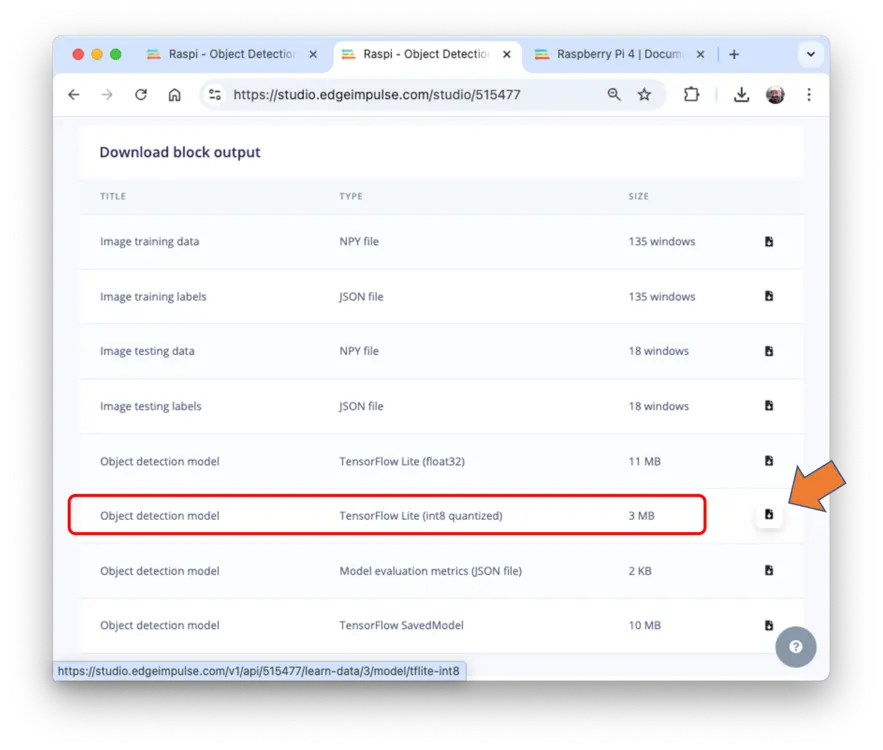Go to the browser home page icon

pyautogui.click(x=175, y=95)
